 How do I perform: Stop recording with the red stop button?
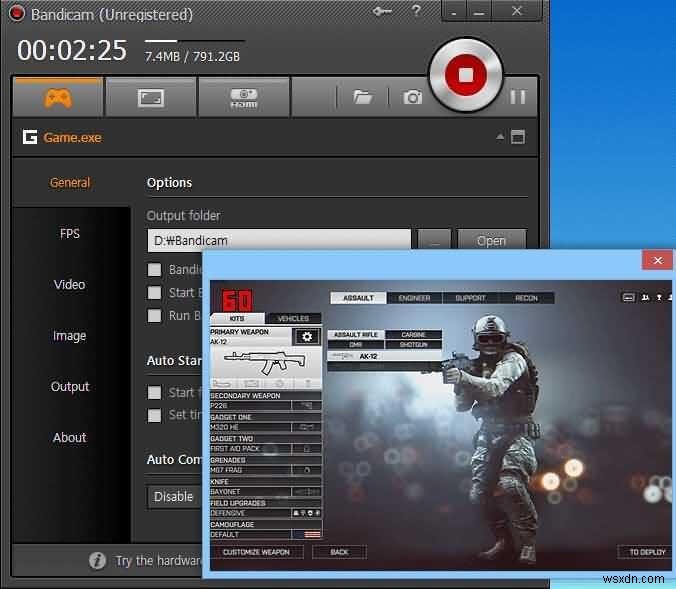click(x=466, y=75)
